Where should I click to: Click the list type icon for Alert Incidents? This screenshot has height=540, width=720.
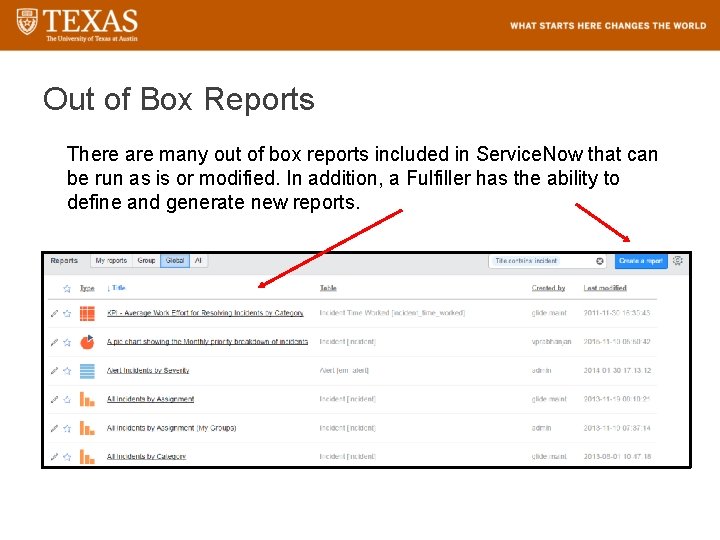tap(87, 371)
